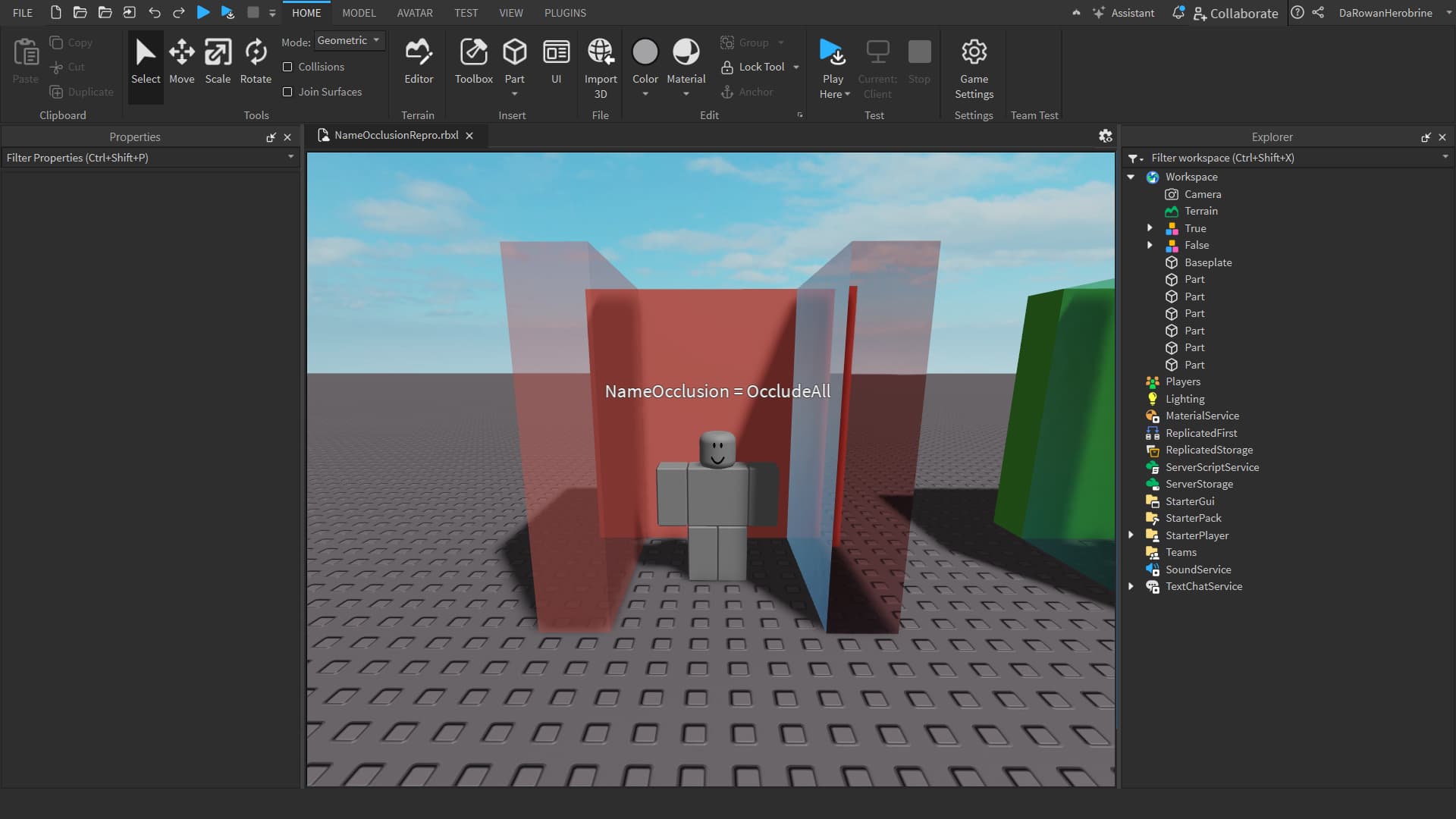This screenshot has width=1456, height=819.
Task: Open the Color picker tool
Action: click(x=645, y=61)
